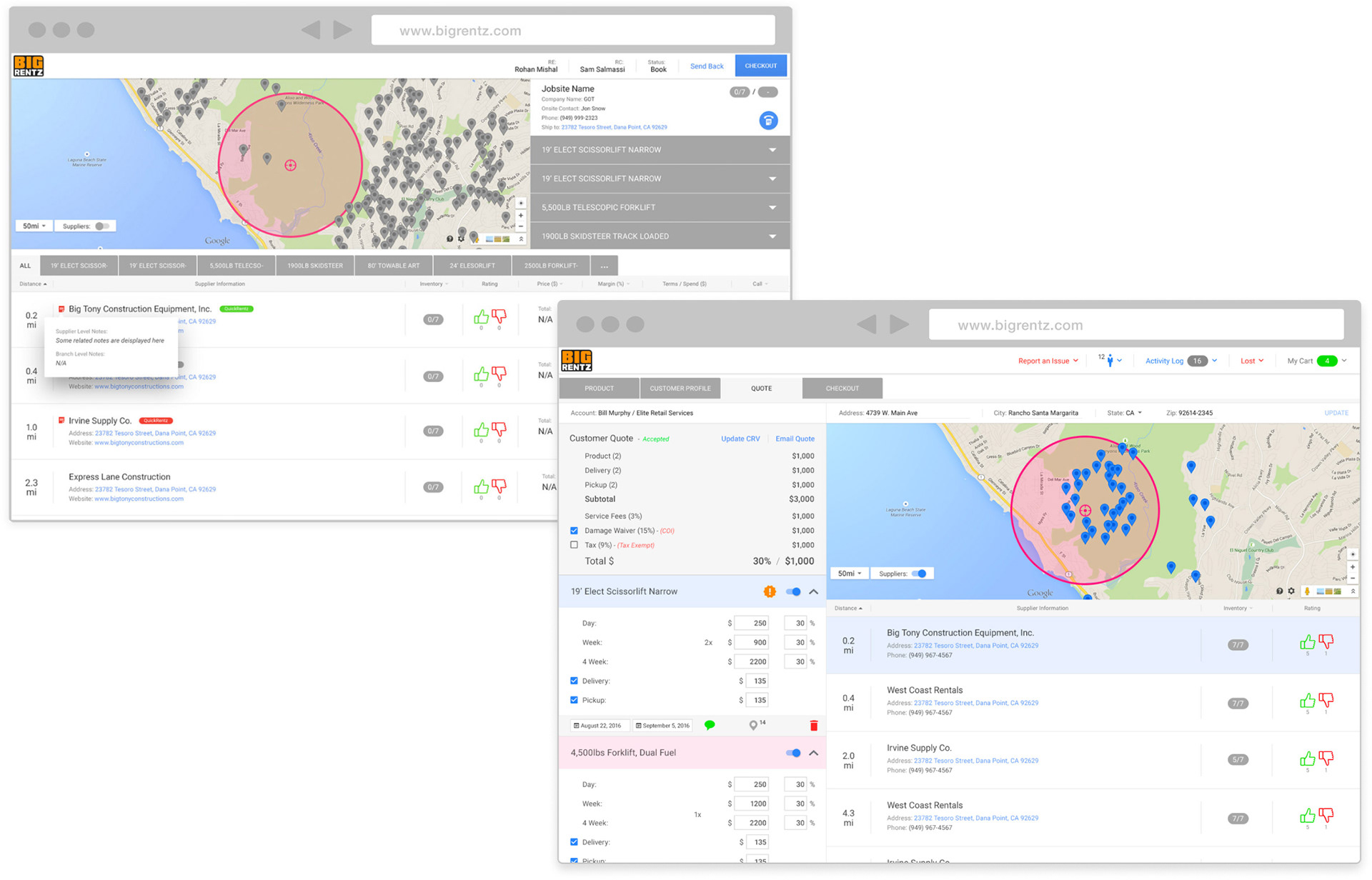This screenshot has width=1372, height=880.
Task: Open the Lost status dropdown
Action: [x=1252, y=361]
